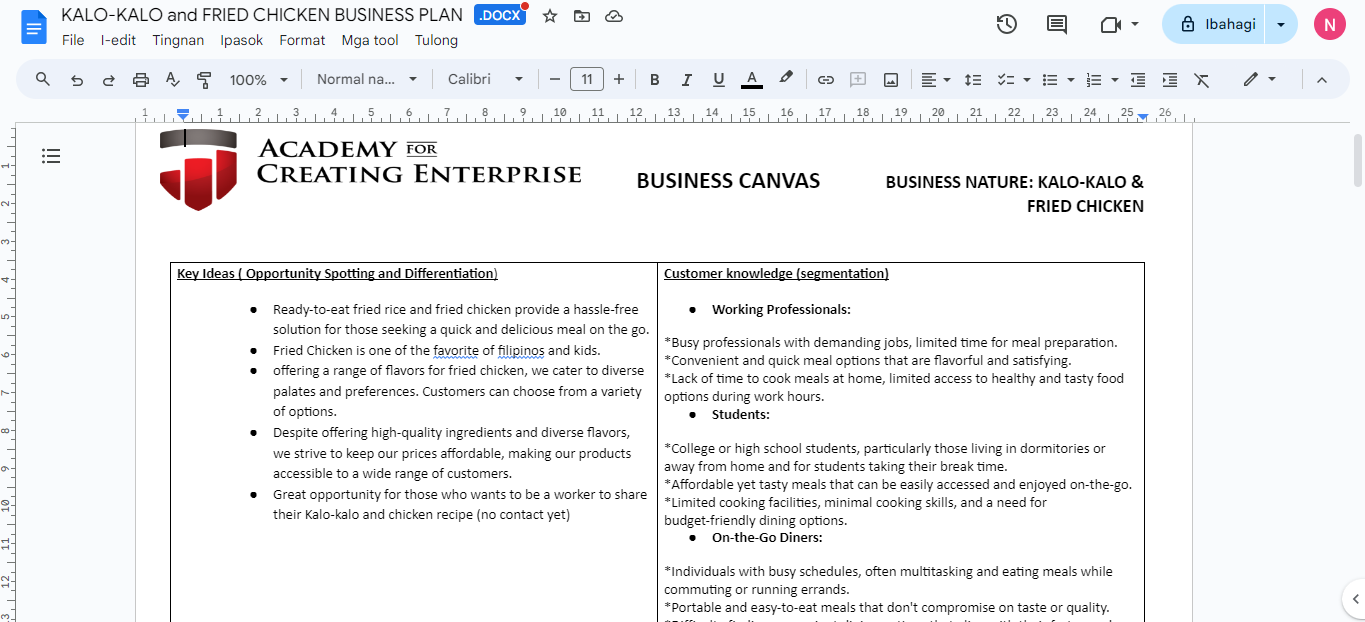
Task: Show the side panel arrow
Action: (x=1353, y=599)
